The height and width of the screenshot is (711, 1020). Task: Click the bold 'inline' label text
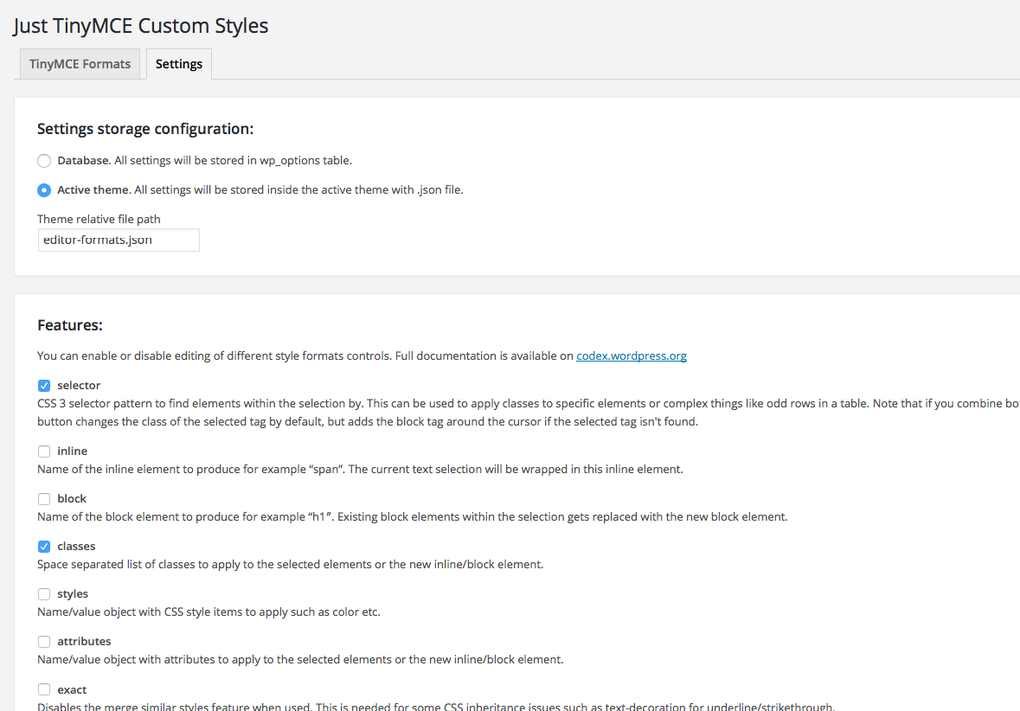pyautogui.click(x=72, y=452)
